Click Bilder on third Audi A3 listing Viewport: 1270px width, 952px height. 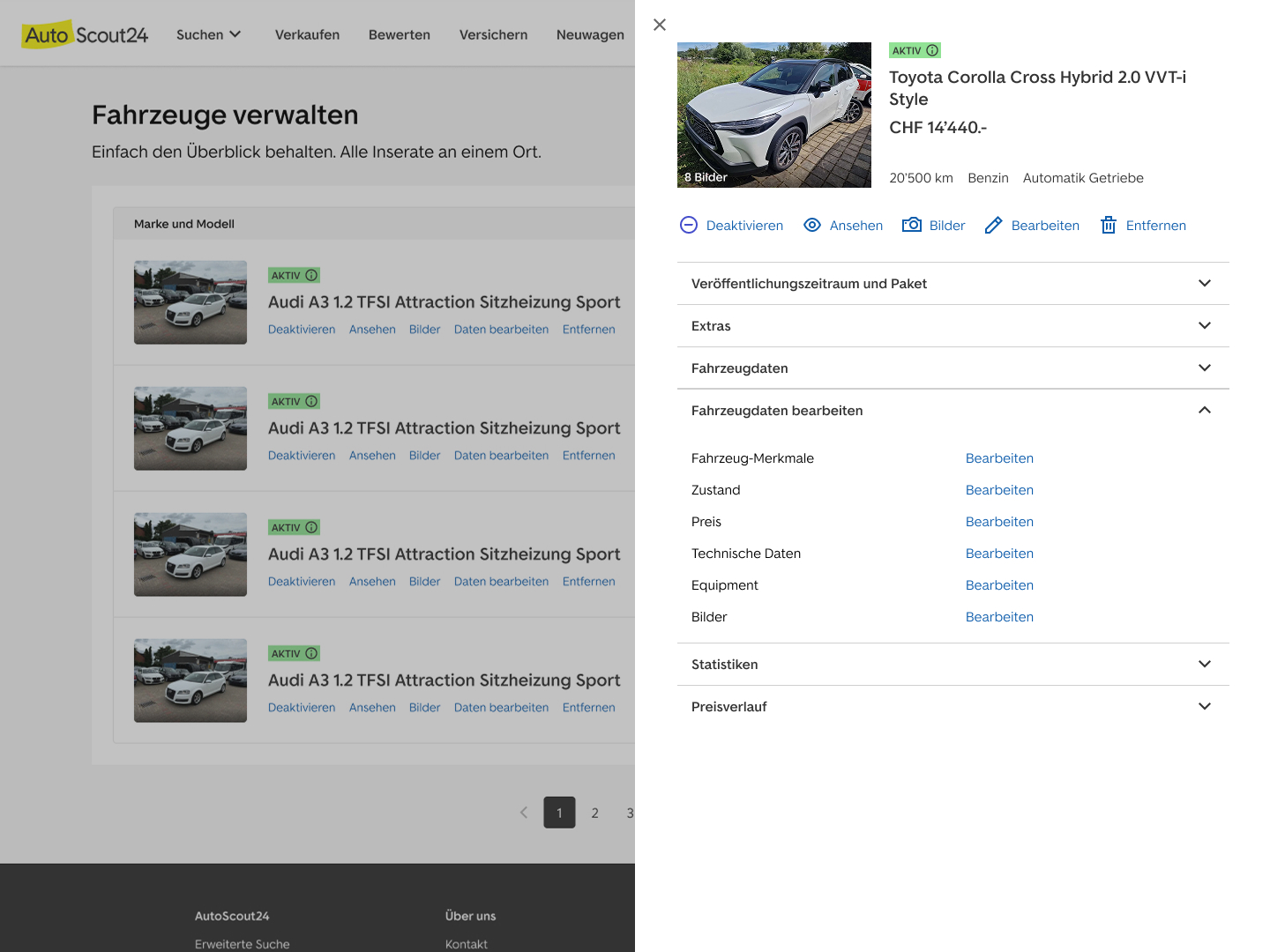[x=424, y=582]
